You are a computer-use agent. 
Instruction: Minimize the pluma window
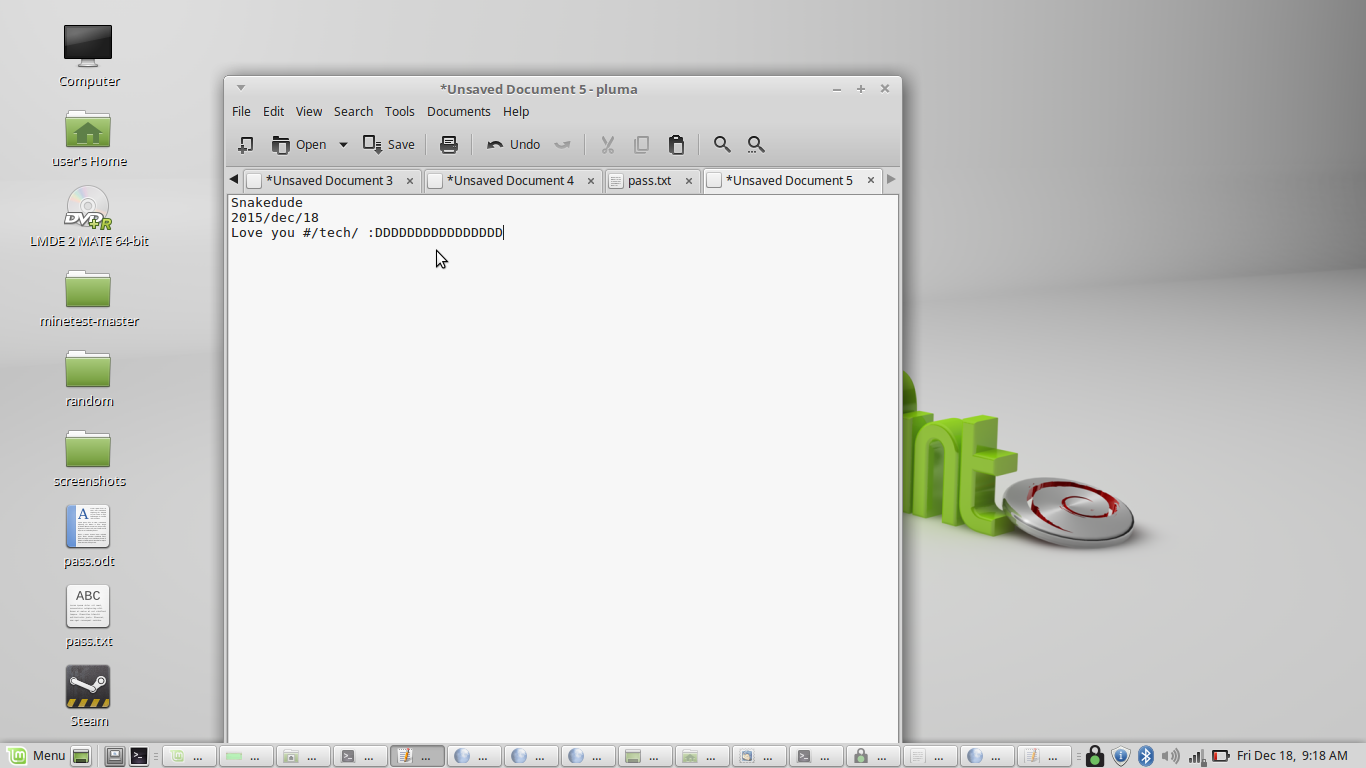tap(837, 89)
